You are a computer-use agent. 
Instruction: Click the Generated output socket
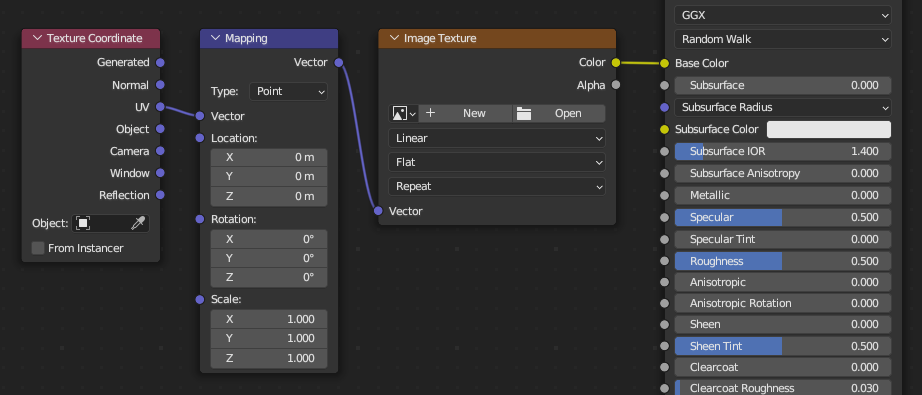[x=160, y=62]
